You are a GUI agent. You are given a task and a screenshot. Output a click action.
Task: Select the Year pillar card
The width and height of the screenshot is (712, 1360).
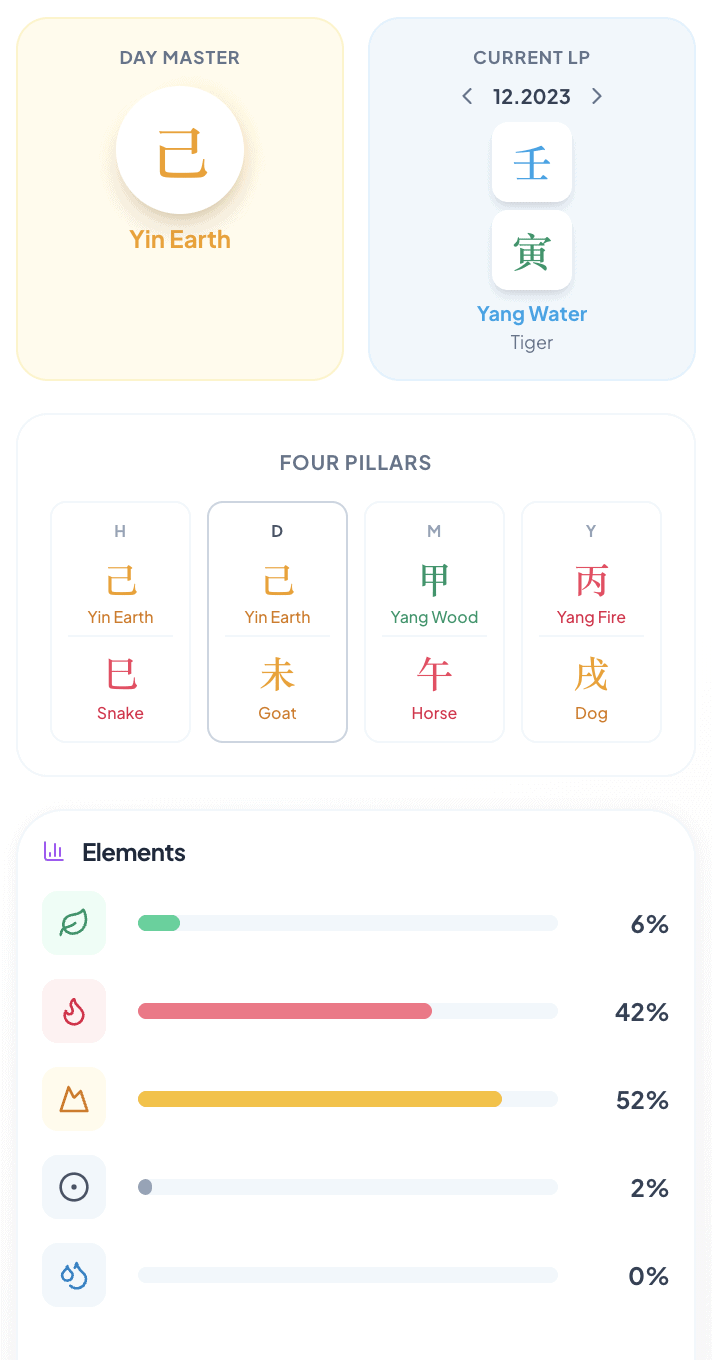coord(591,622)
